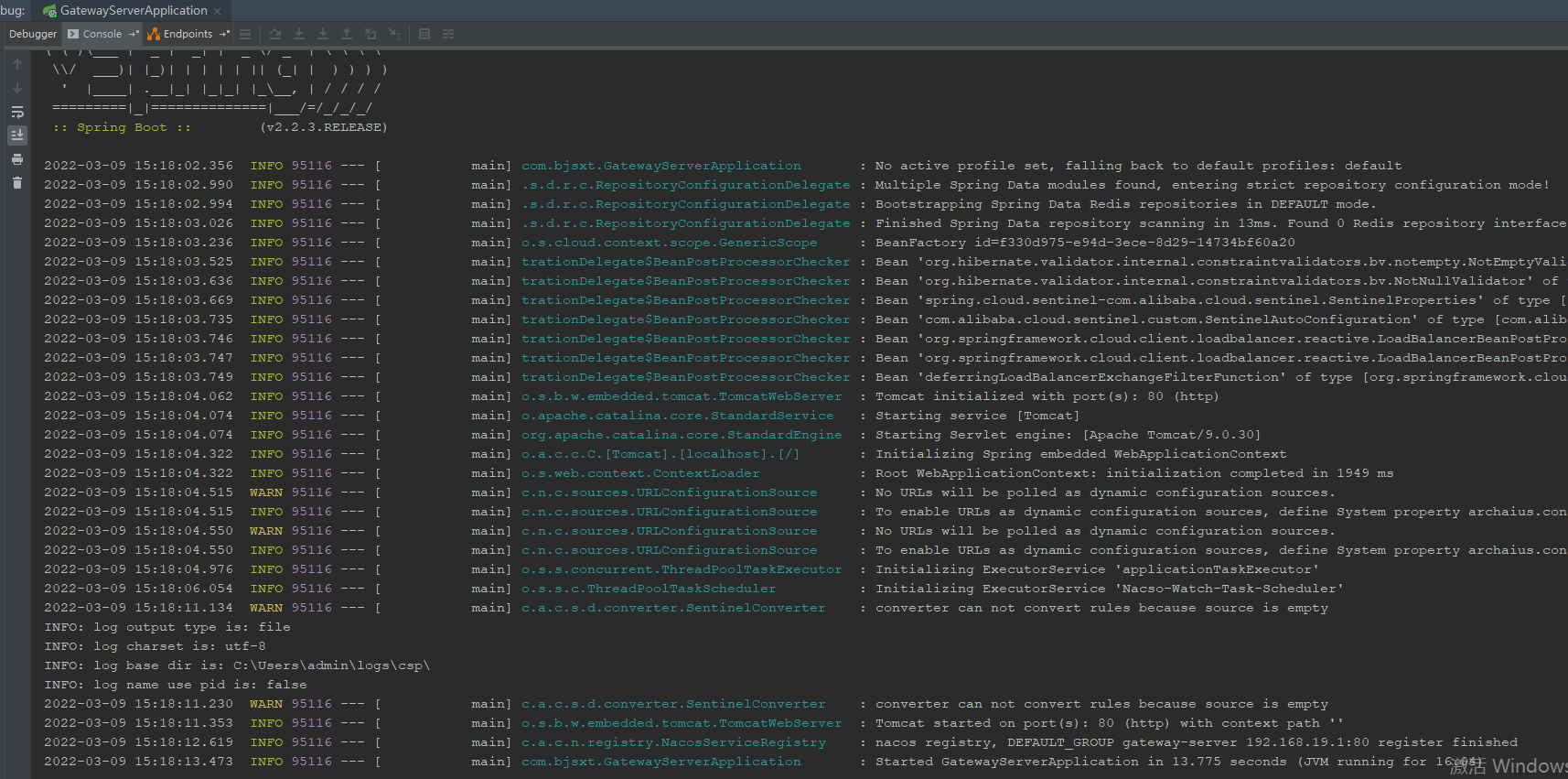Click "Initializing ExecutorService 'Nacso-Watch-Task-Scheduler'" text
Screen dimensions: 1568x779
tap(1110, 589)
